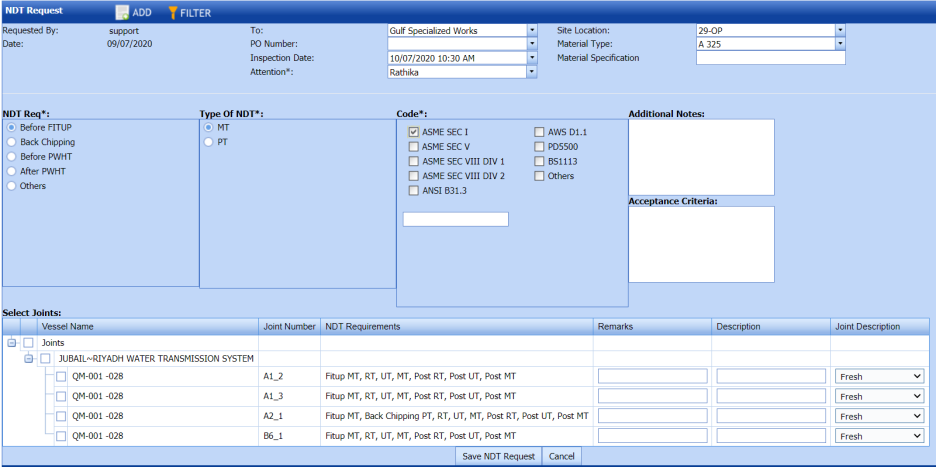
Task: Uncheck the ASME SEC I checkbox
Action: point(414,132)
